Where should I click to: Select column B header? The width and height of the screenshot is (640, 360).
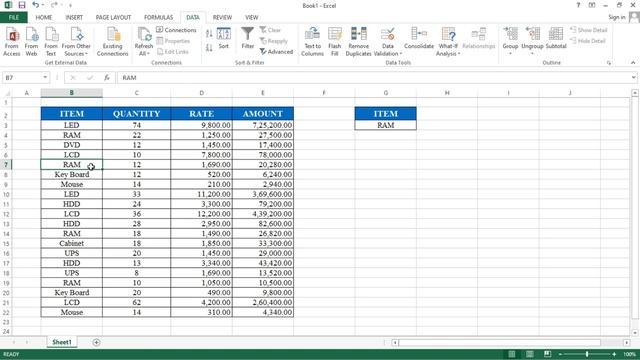pyautogui.click(x=71, y=93)
